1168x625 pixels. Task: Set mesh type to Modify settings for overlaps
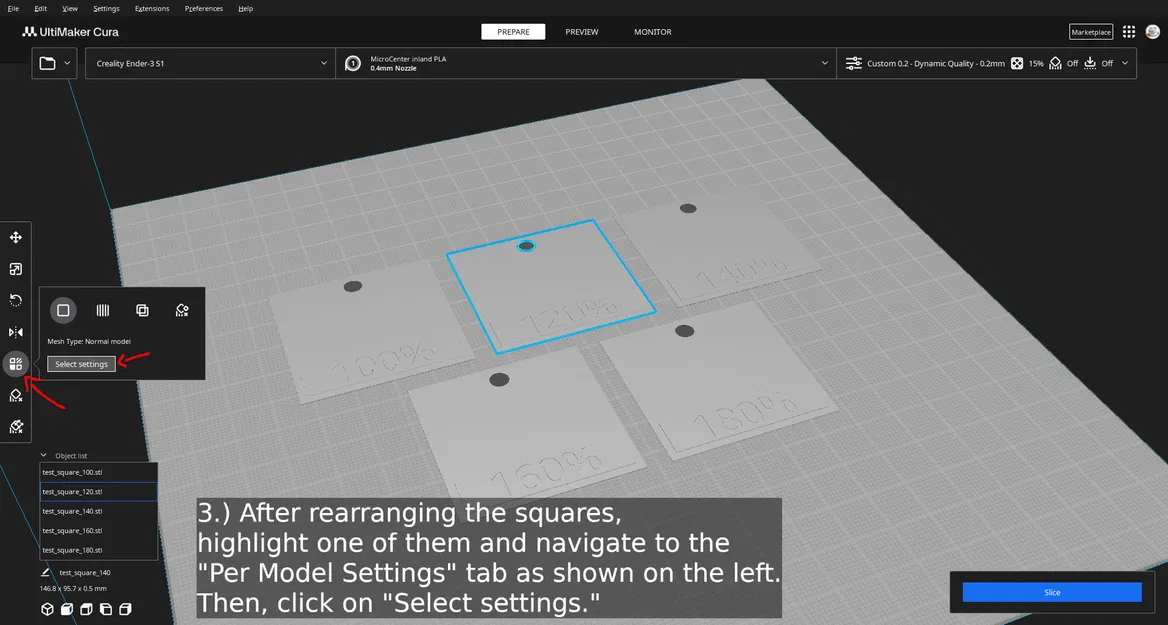pos(142,310)
